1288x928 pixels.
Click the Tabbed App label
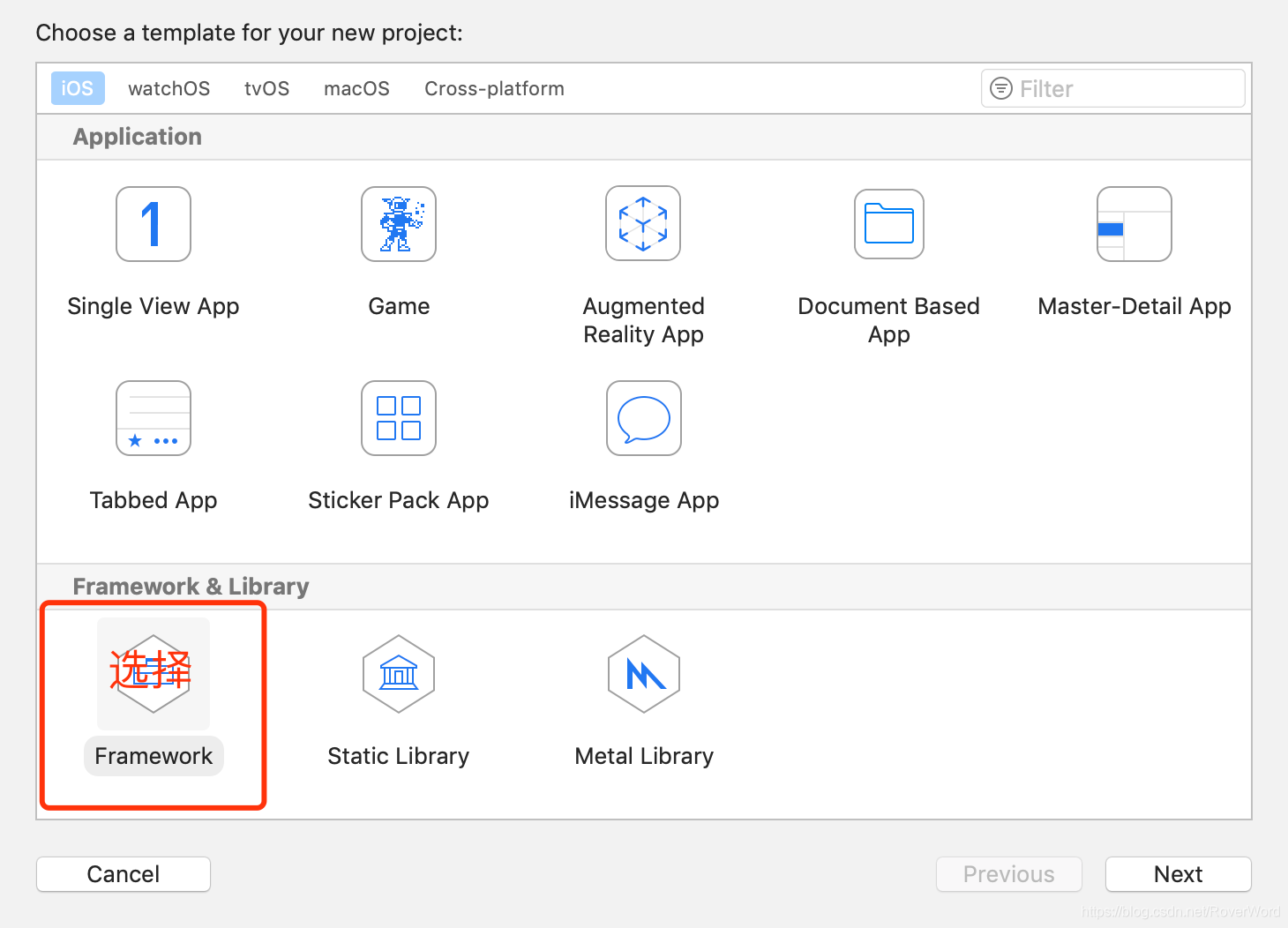pyautogui.click(x=154, y=500)
